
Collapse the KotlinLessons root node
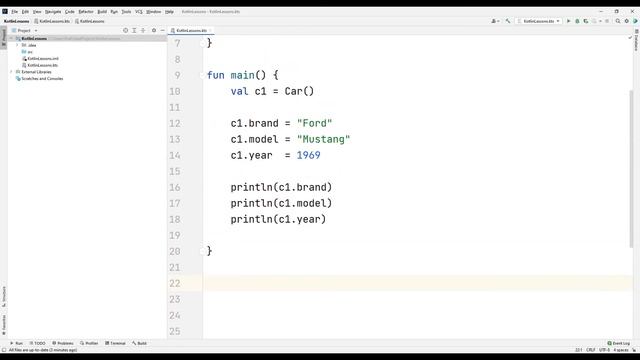11,38
